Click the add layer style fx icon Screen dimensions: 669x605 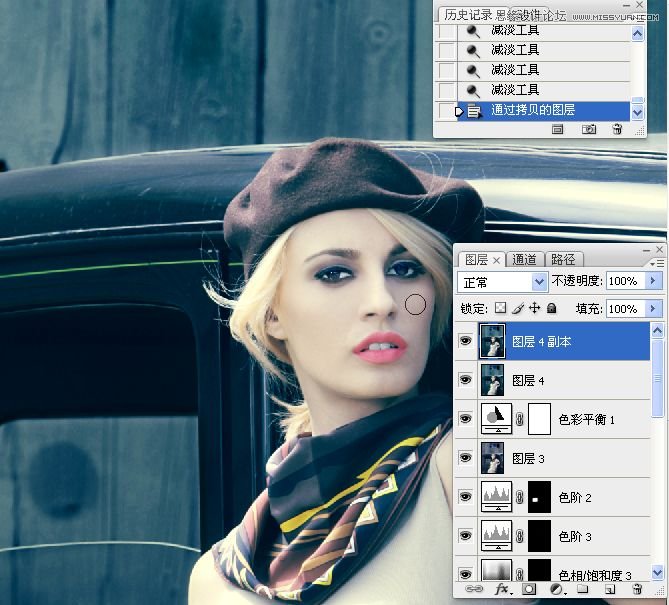(x=503, y=591)
